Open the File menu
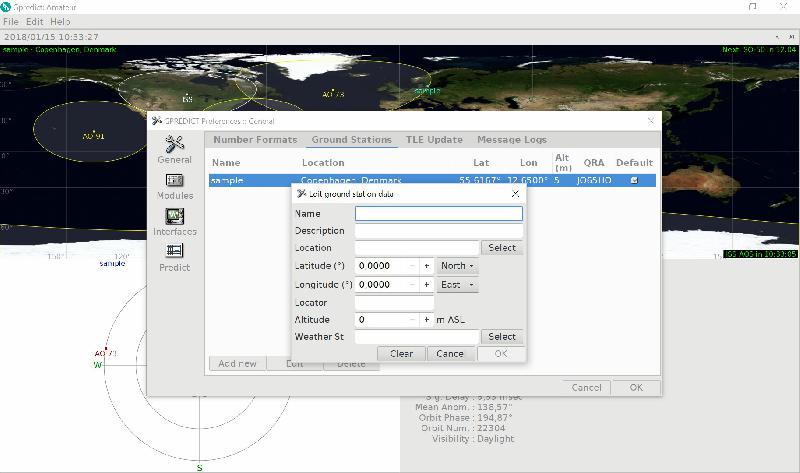This screenshot has height=473, width=800. point(11,22)
